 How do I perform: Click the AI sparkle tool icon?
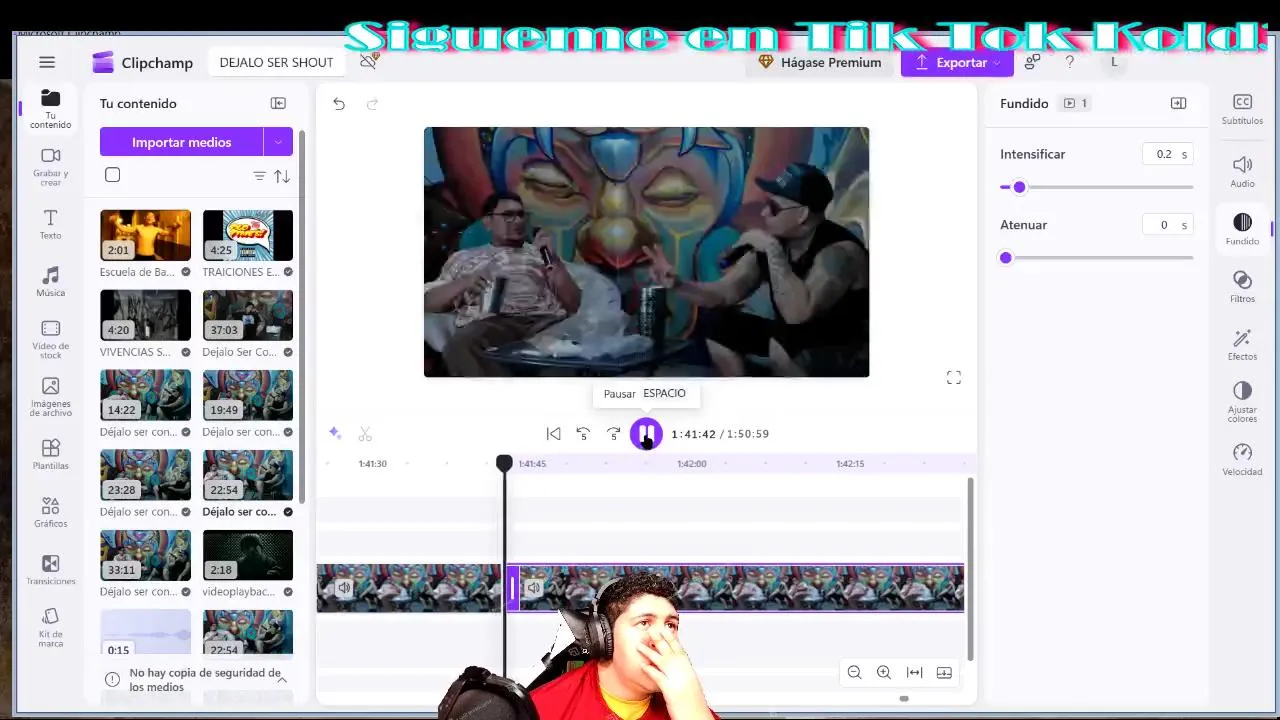click(x=335, y=433)
